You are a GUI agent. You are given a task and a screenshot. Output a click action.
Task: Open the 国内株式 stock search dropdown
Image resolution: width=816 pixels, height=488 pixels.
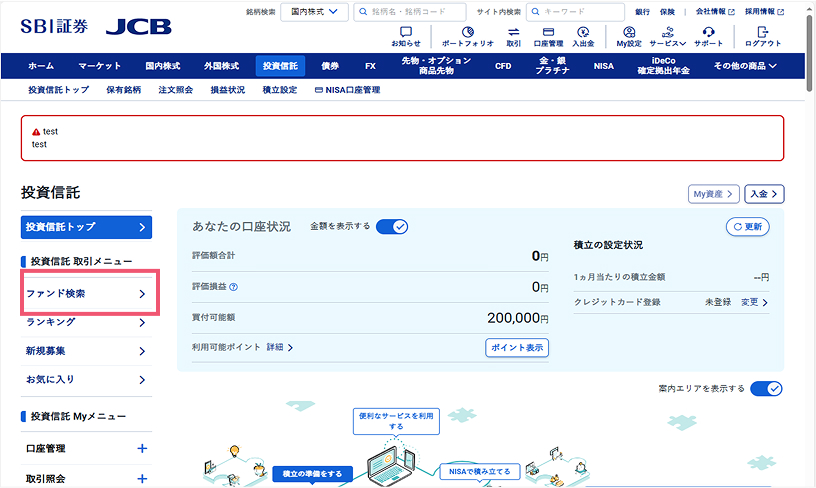(314, 12)
